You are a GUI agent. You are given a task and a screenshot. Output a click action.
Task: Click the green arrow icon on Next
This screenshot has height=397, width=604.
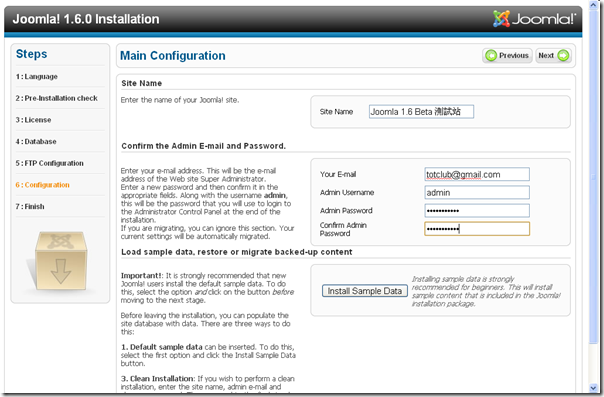click(563, 55)
